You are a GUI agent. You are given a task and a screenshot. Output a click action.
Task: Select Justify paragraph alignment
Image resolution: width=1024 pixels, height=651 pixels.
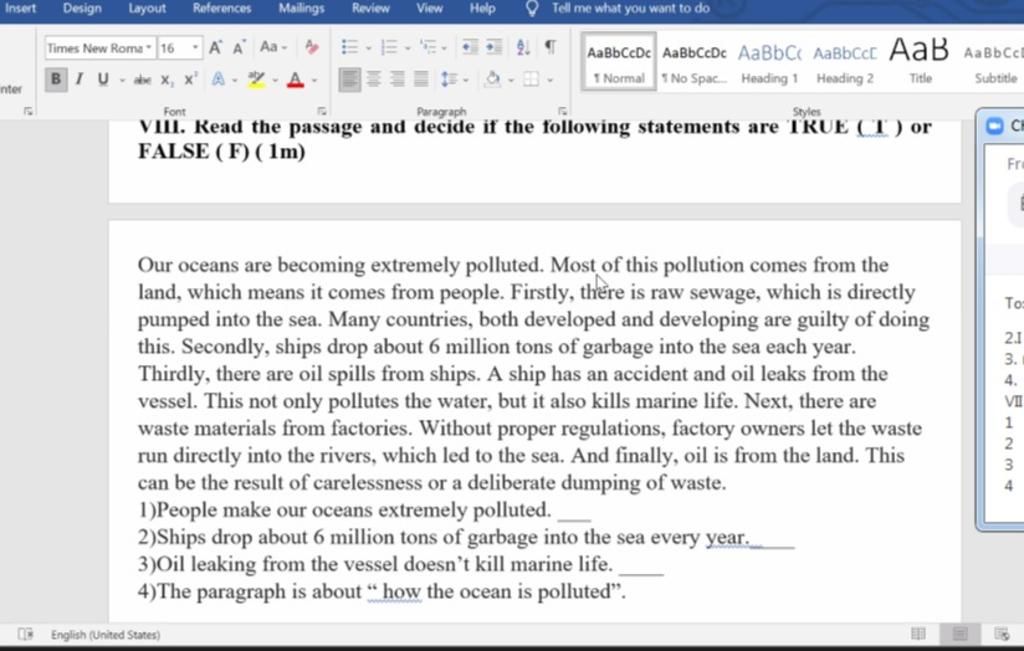point(421,80)
